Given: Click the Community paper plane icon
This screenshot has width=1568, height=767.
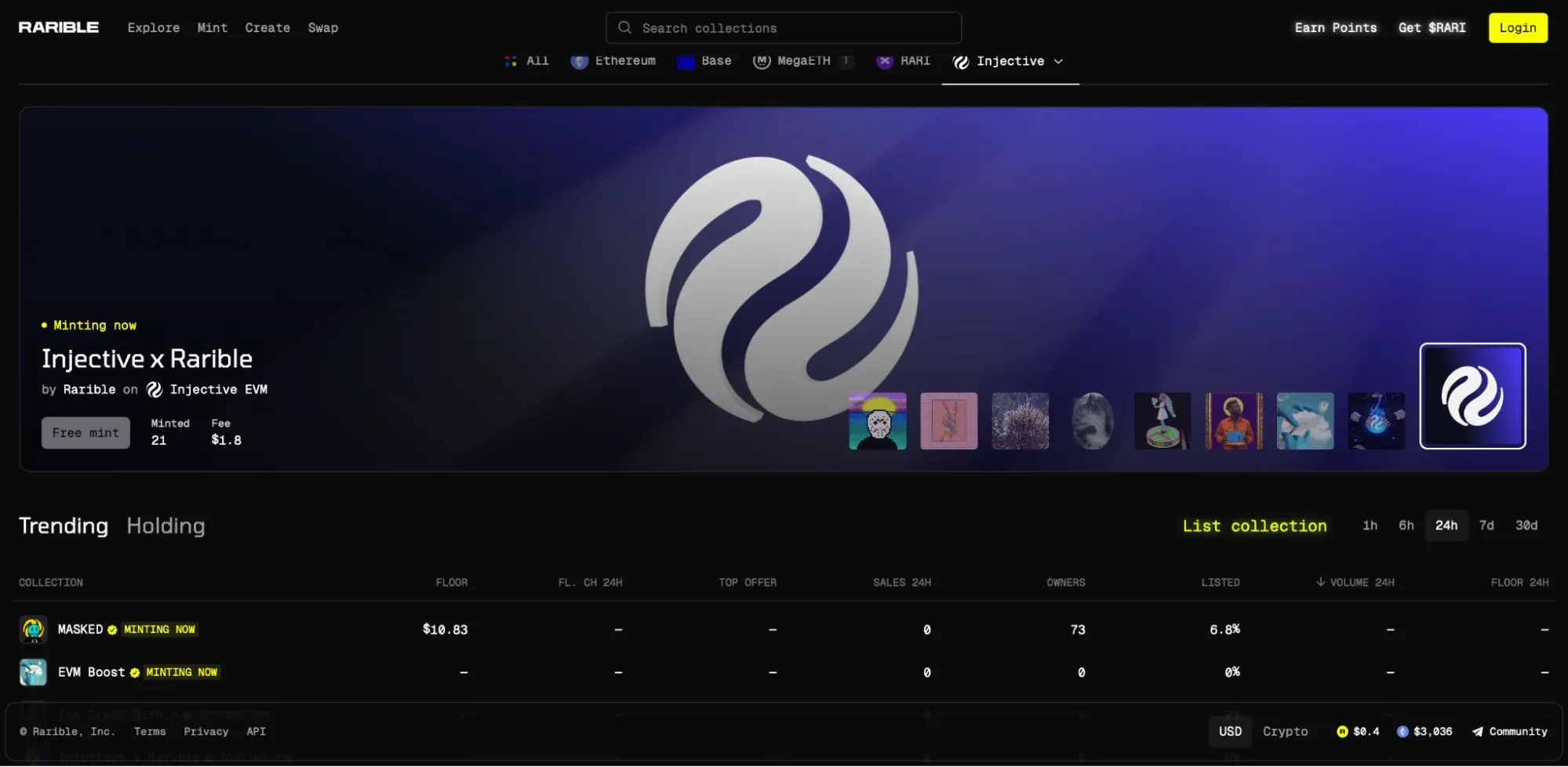Looking at the screenshot, I should (1477, 732).
